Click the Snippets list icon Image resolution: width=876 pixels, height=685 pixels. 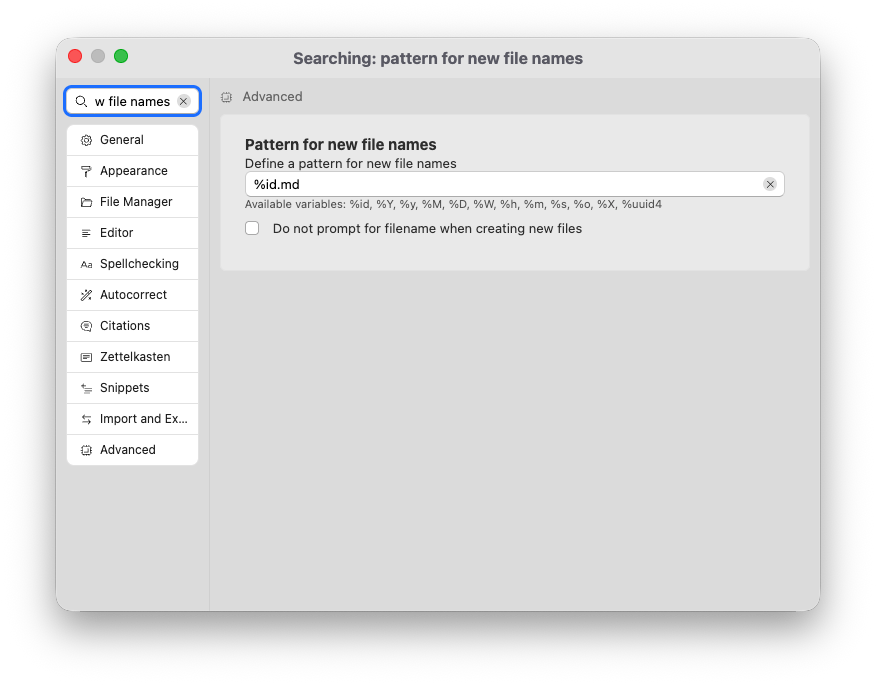[86, 387]
